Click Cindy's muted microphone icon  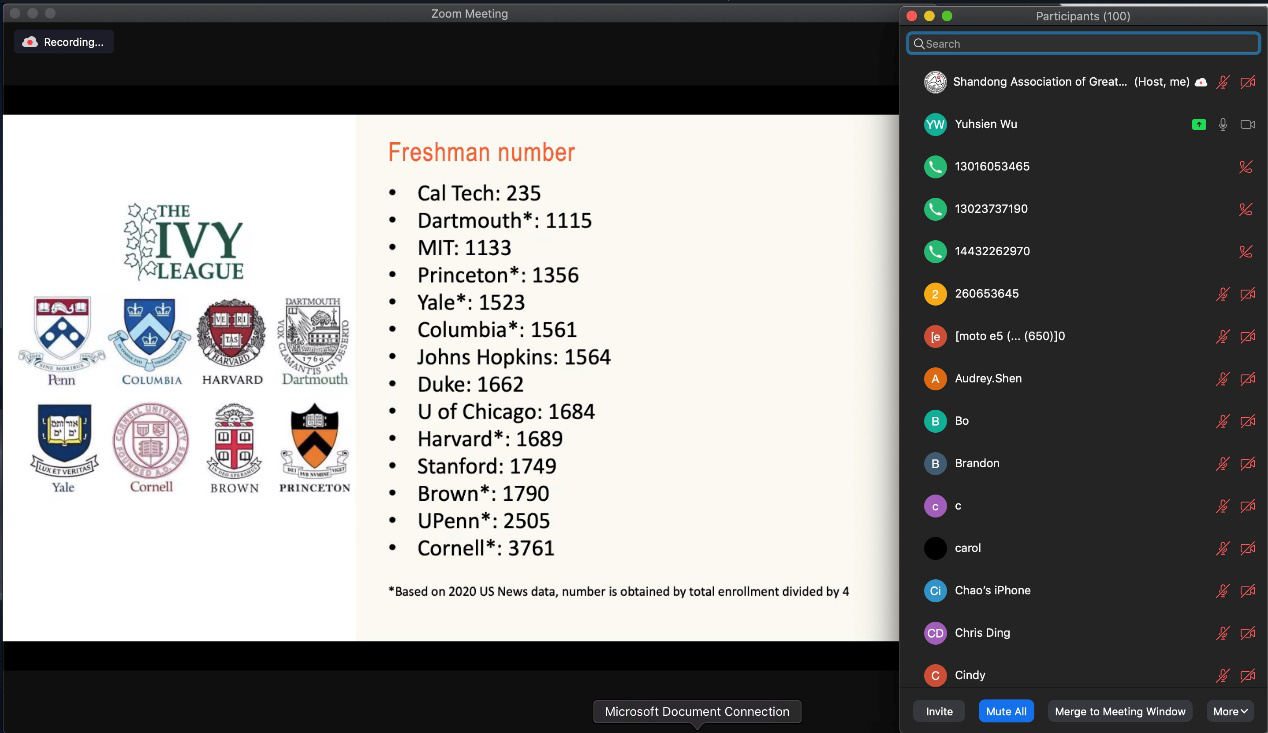[x=1222, y=675]
